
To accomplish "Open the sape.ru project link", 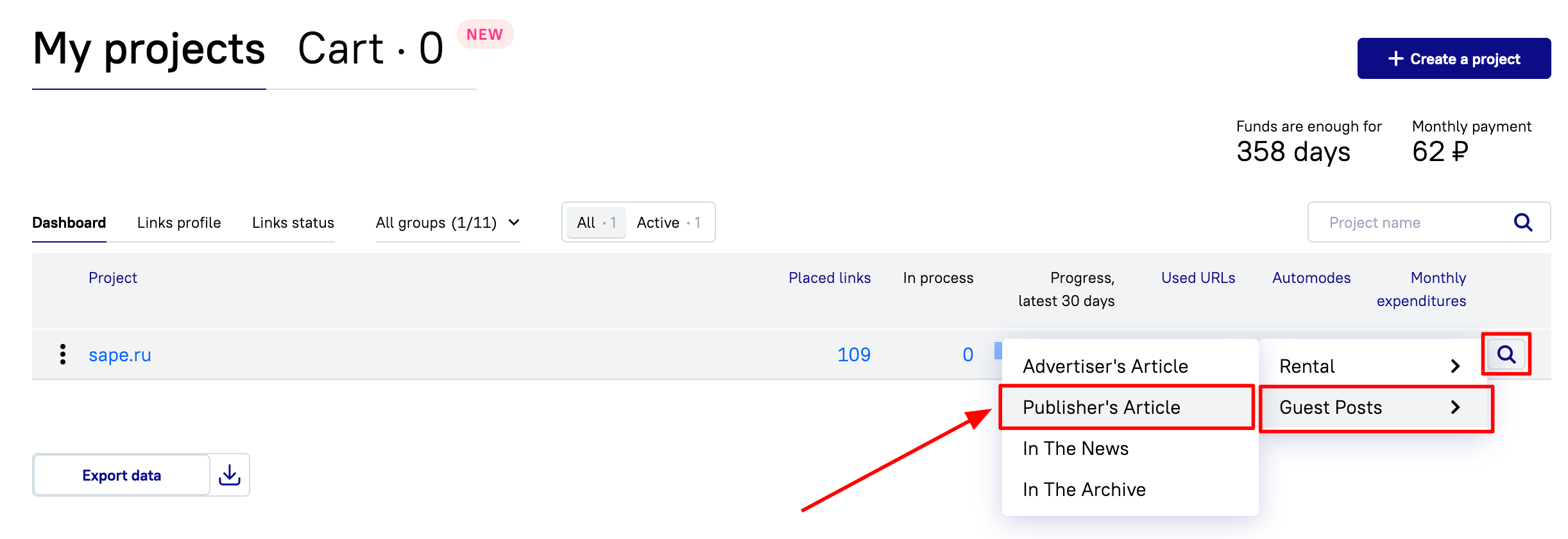I will pos(120,355).
